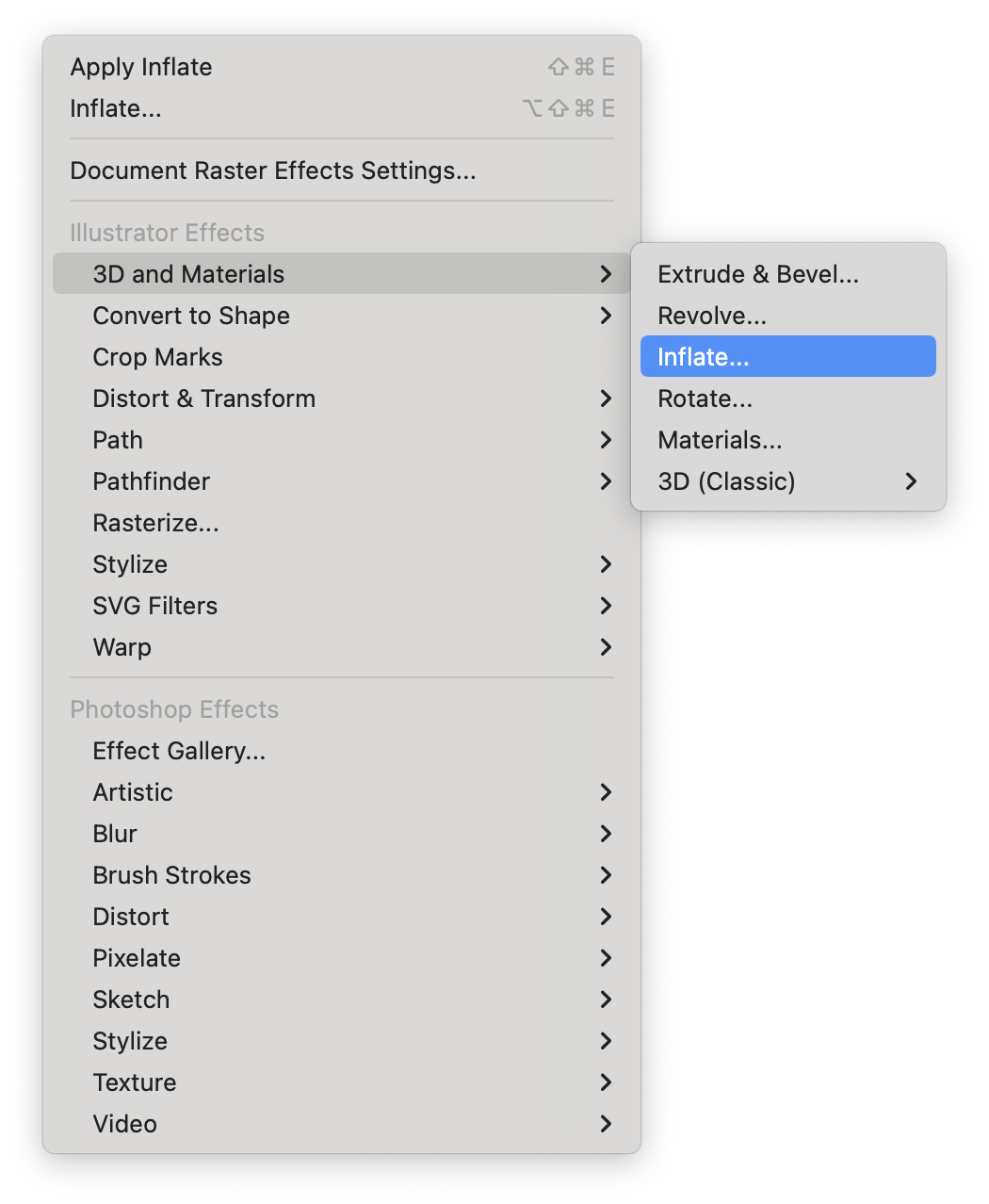Expand the Distort & Transform chevron

coord(606,399)
